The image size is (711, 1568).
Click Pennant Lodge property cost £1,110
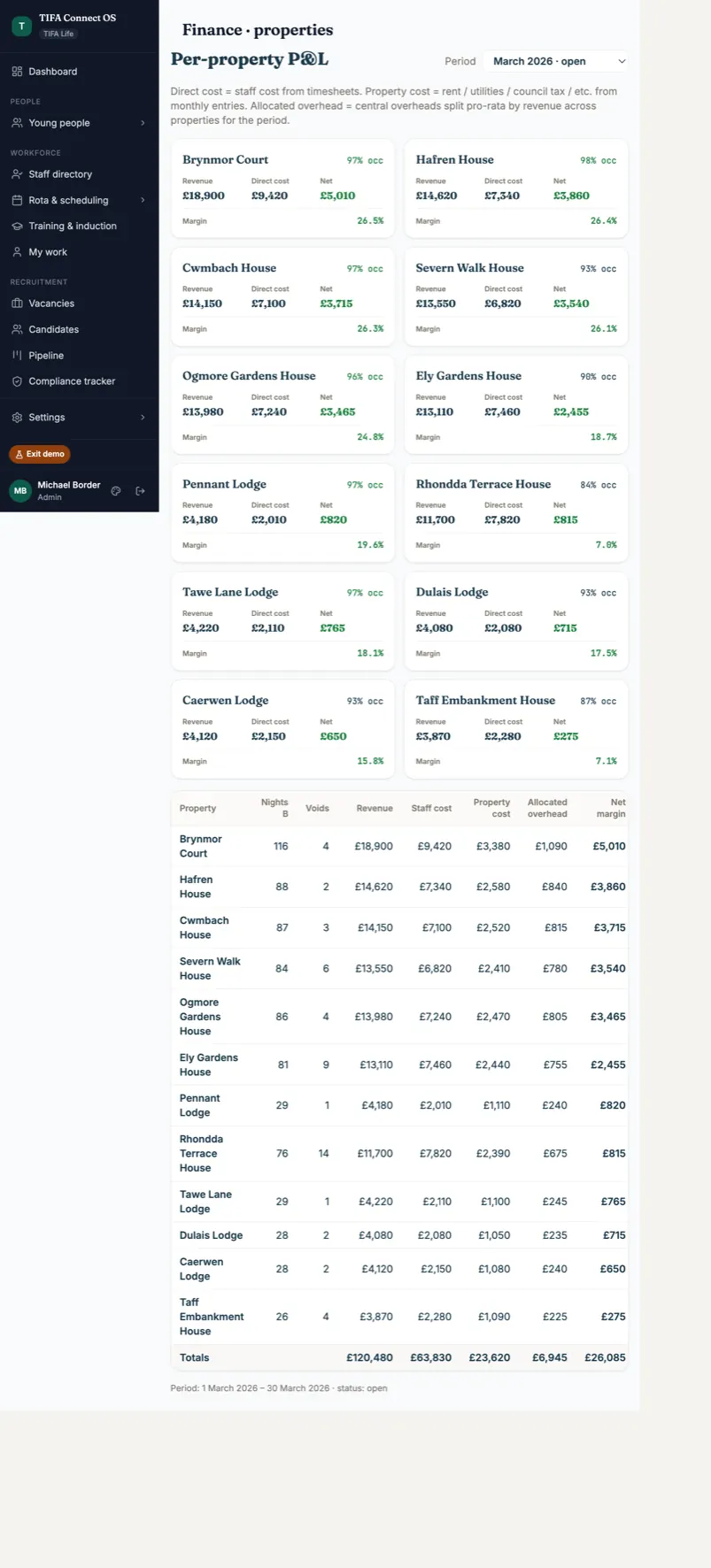click(x=496, y=1105)
